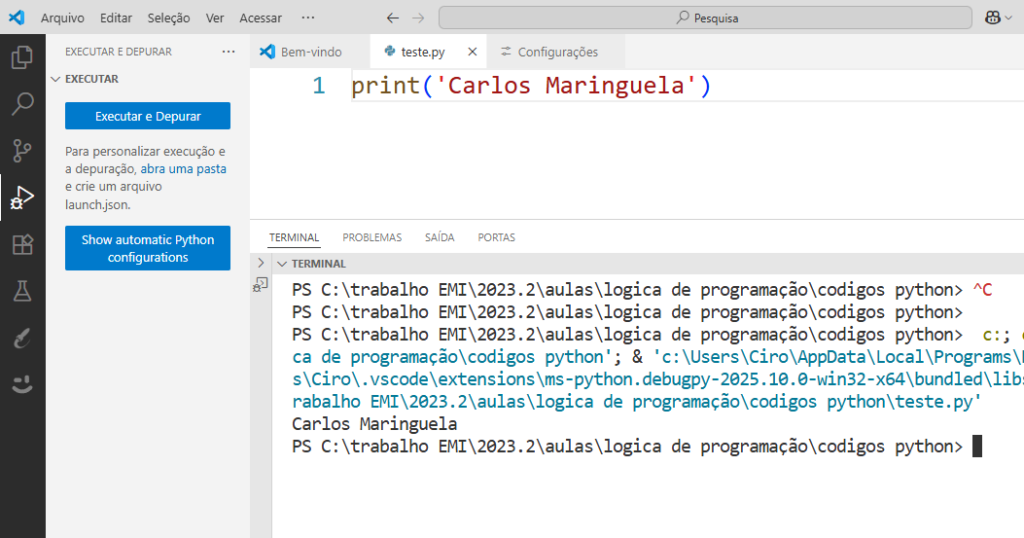Click the Executar e Depurar button
1024x538 pixels.
point(147,116)
